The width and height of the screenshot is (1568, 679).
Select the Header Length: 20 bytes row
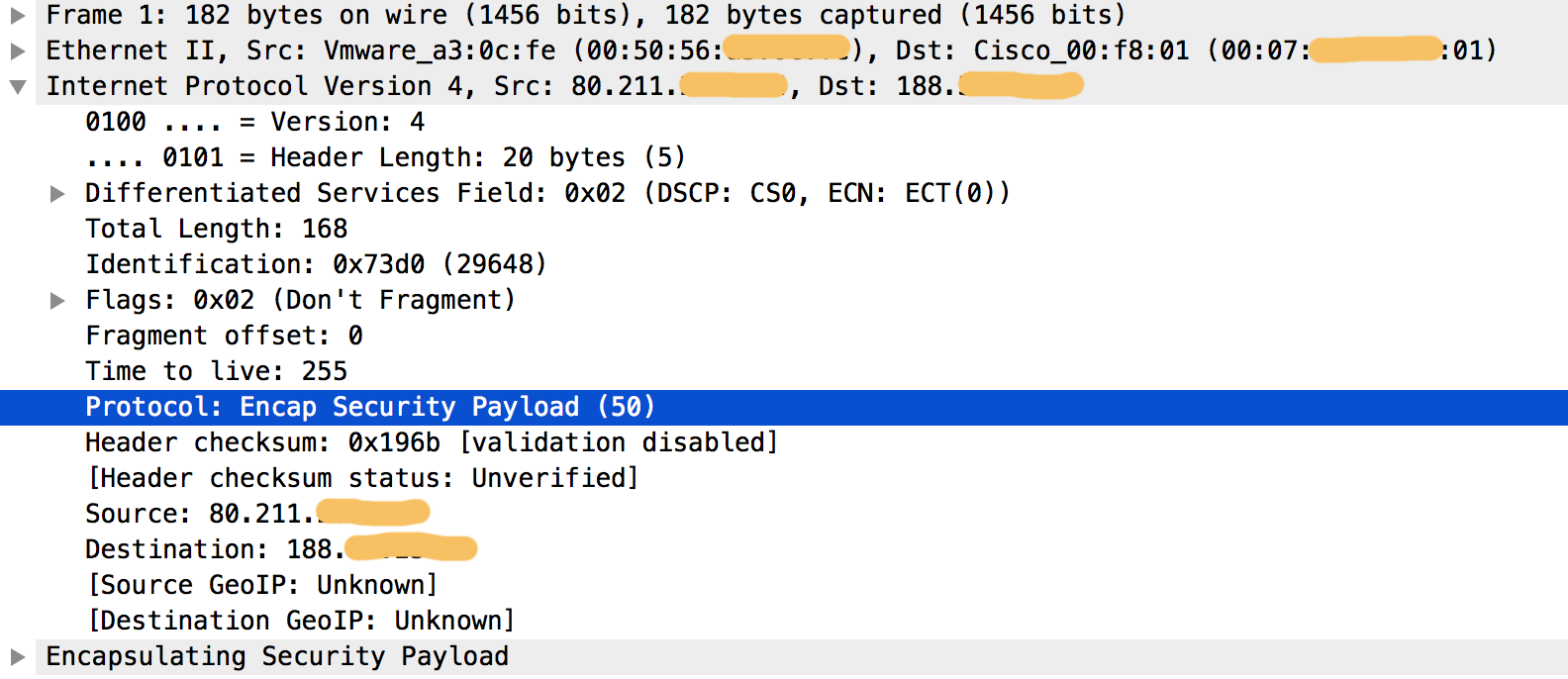coord(384,157)
